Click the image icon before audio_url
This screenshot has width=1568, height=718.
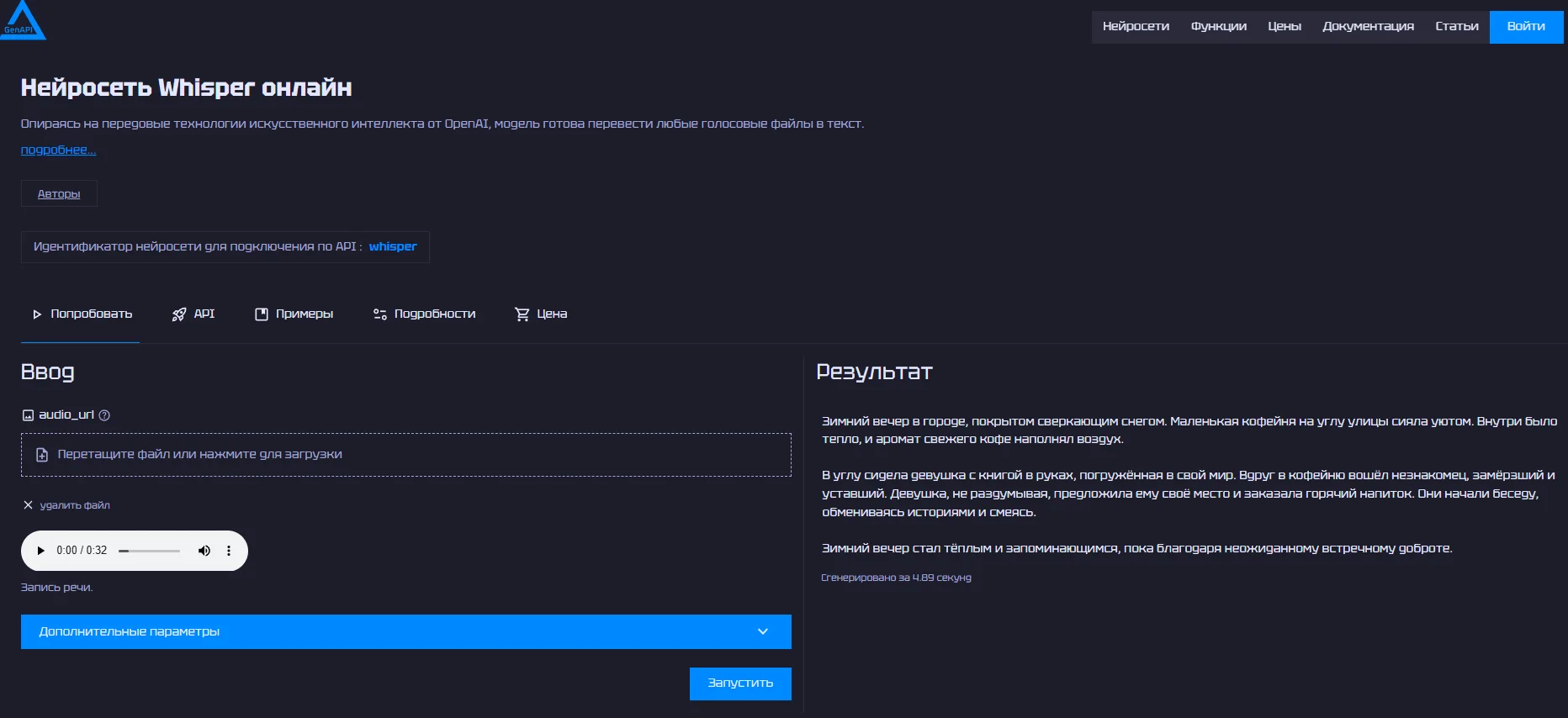[x=28, y=415]
